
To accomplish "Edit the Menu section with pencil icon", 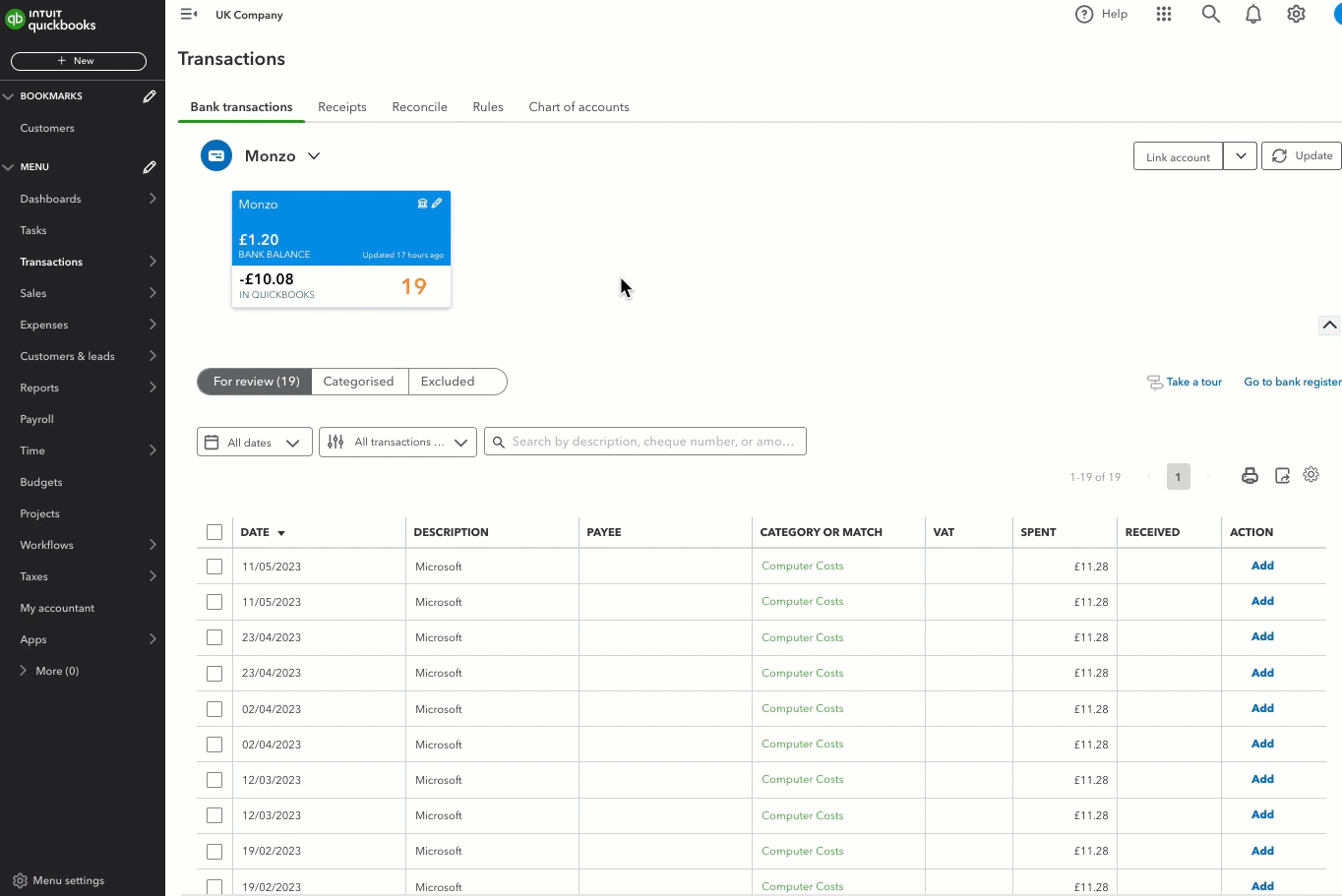I will coord(150,167).
